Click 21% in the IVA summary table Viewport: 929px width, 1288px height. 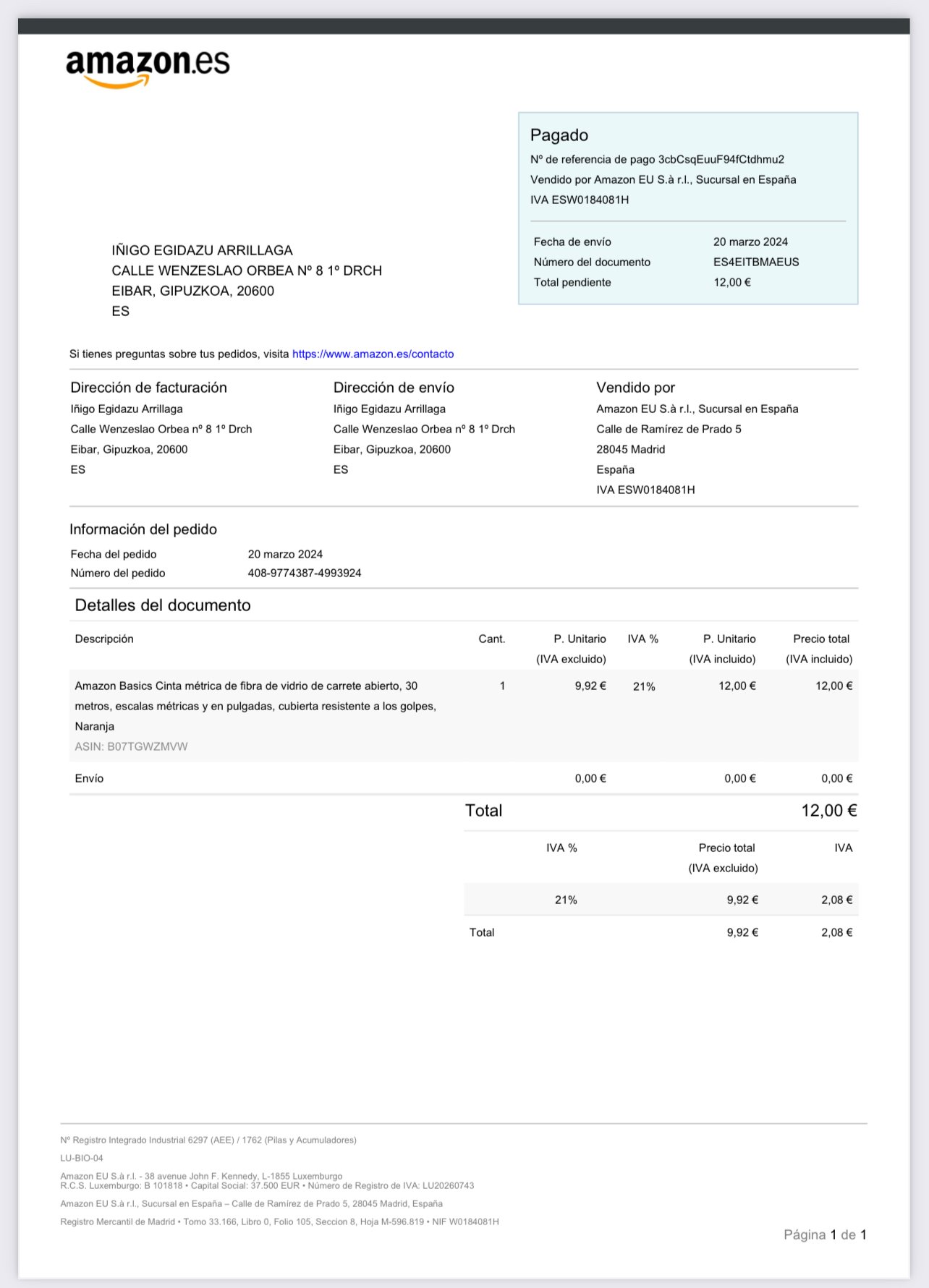pos(566,900)
